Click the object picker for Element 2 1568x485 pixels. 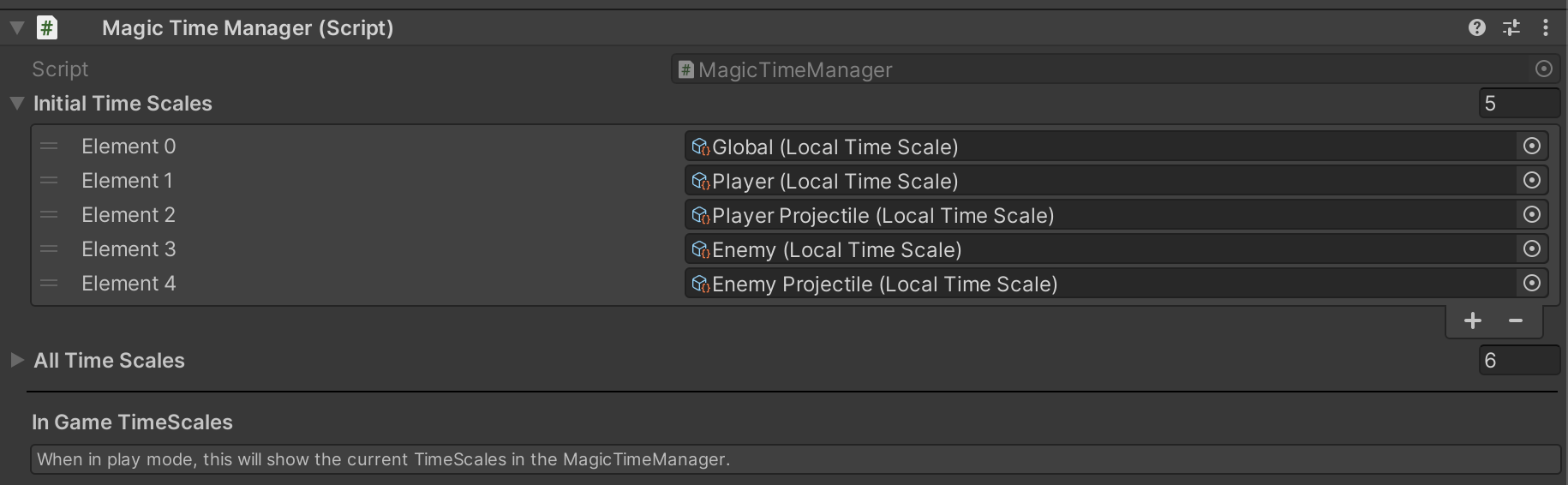point(1532,215)
